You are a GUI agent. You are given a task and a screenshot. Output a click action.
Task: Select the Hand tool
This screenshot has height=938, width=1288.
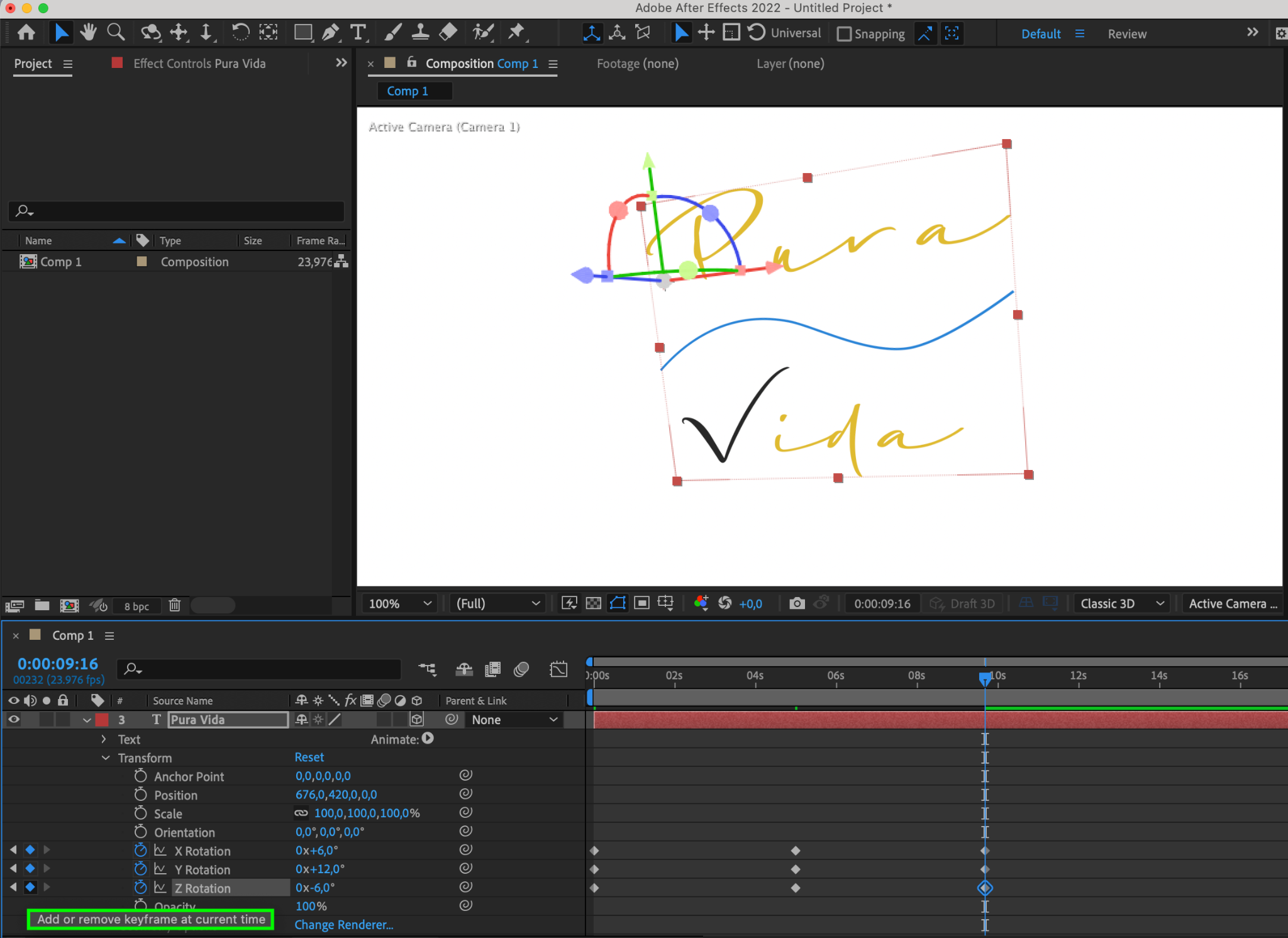88,32
